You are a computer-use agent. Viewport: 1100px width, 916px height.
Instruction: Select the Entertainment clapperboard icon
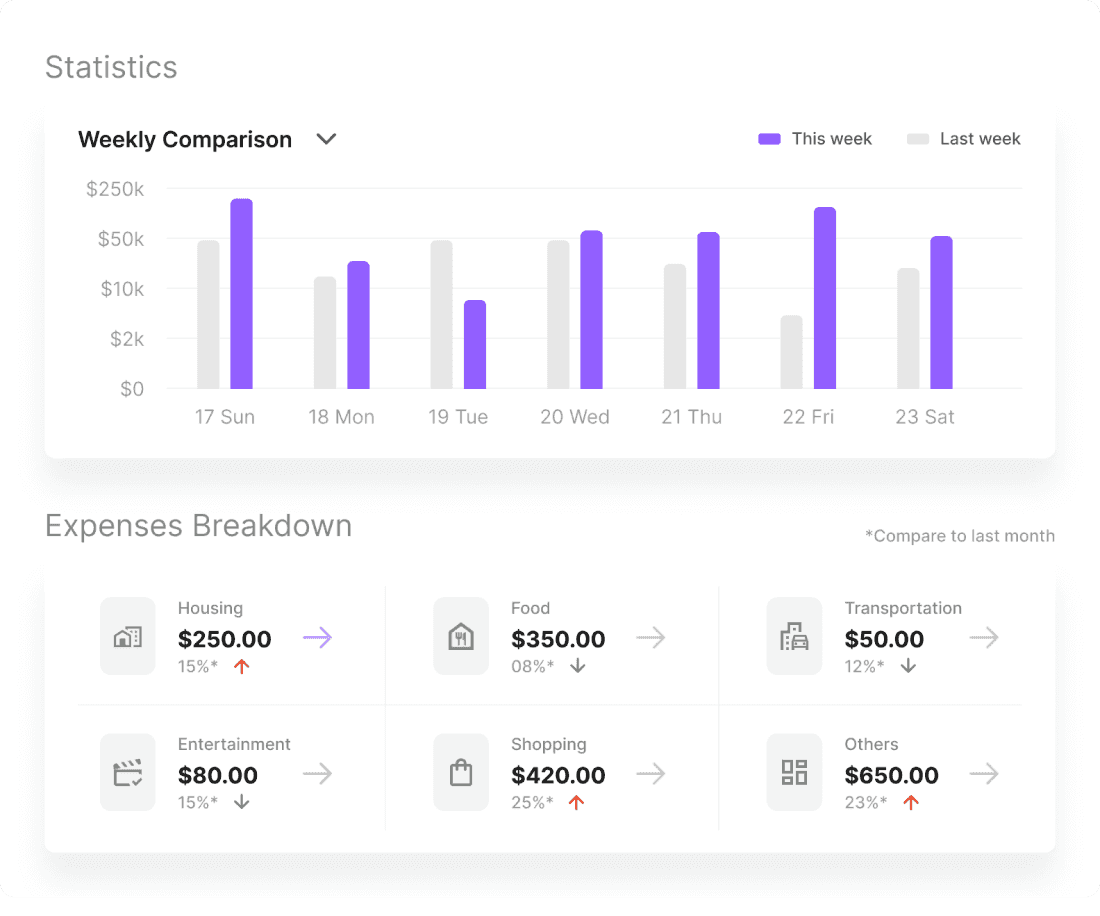tap(127, 772)
